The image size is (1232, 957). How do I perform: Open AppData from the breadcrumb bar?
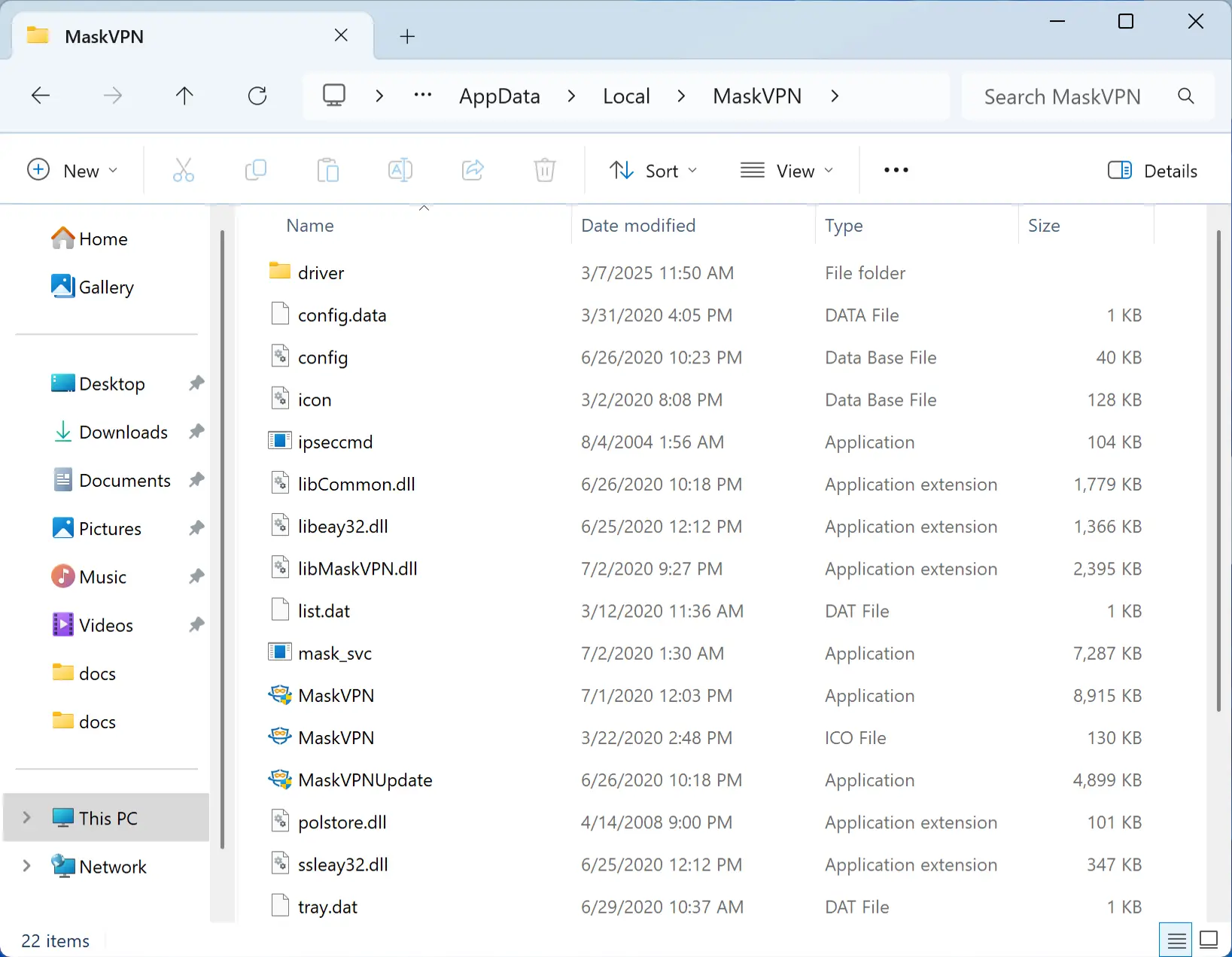pos(499,96)
